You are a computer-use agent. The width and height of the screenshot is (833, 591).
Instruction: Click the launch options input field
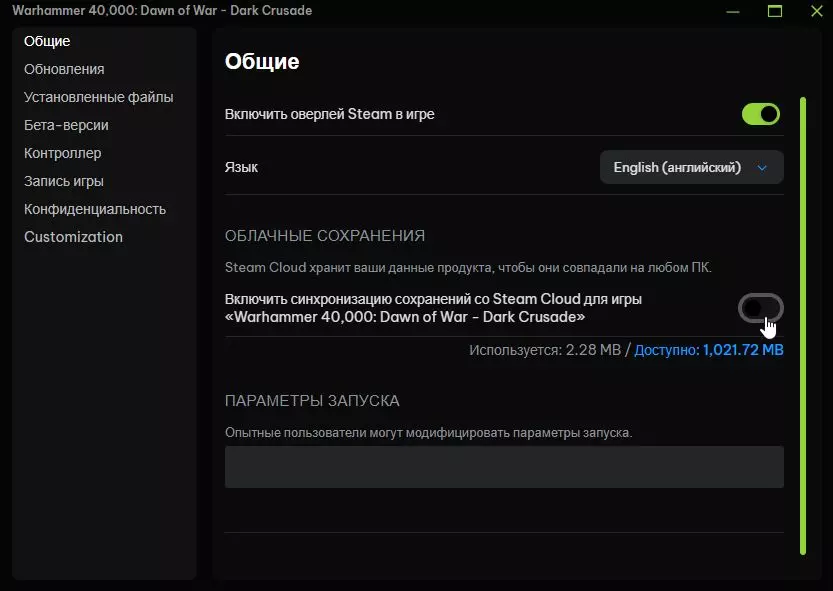click(x=504, y=467)
